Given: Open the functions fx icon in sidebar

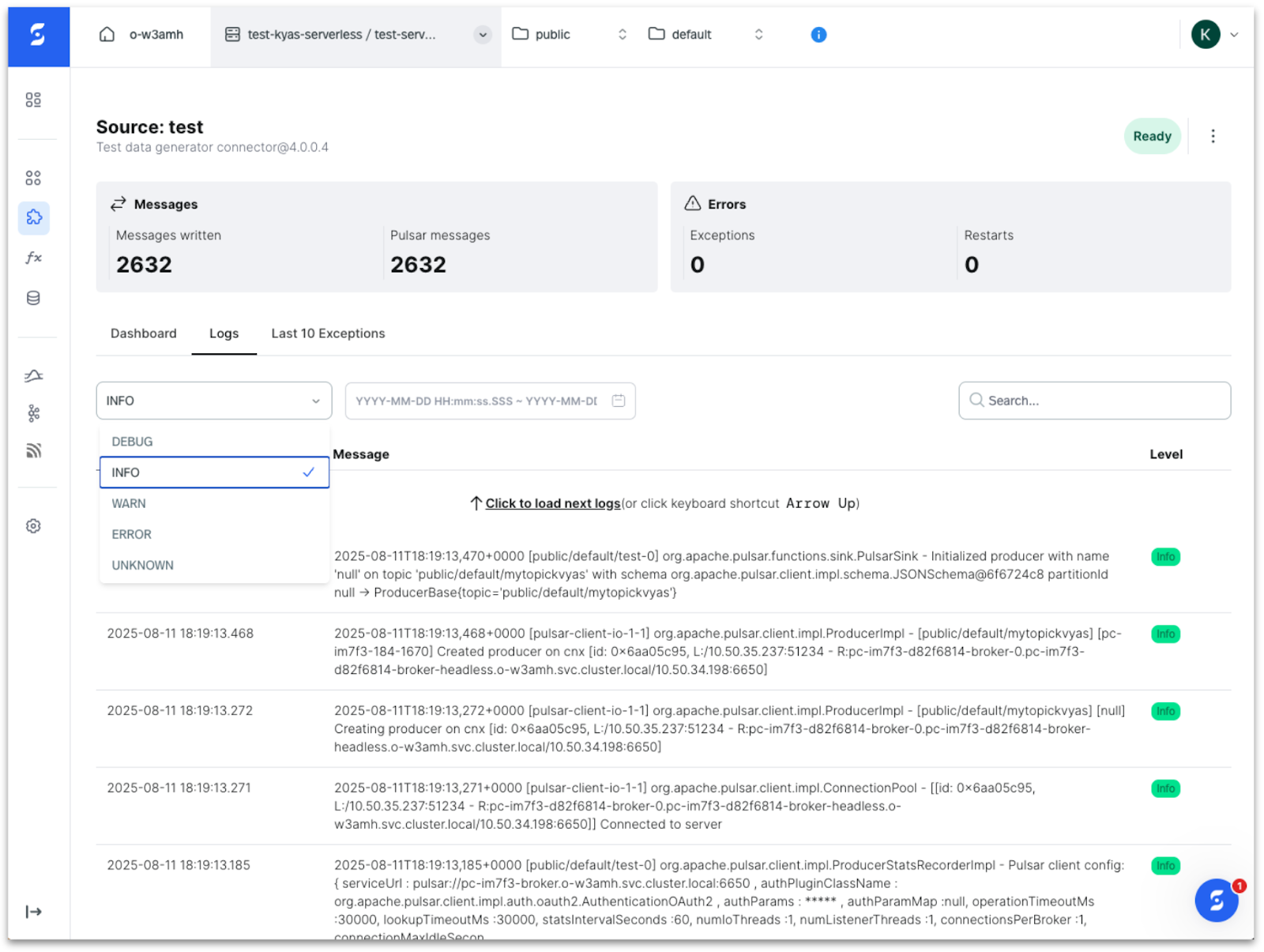Looking at the screenshot, I should [x=33, y=258].
